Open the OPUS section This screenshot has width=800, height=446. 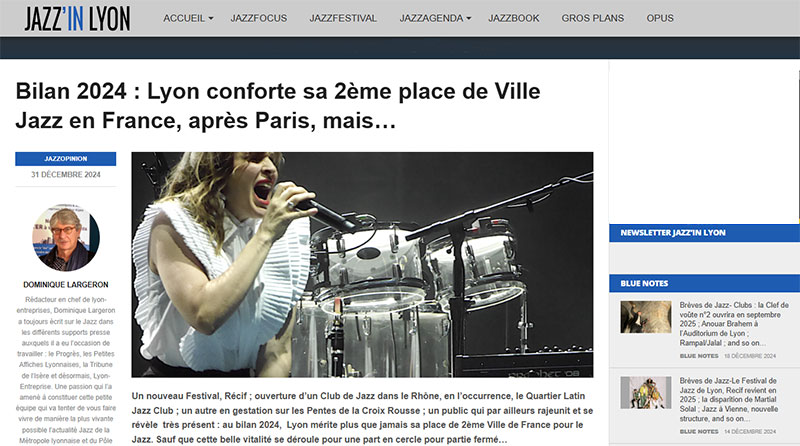click(x=660, y=18)
